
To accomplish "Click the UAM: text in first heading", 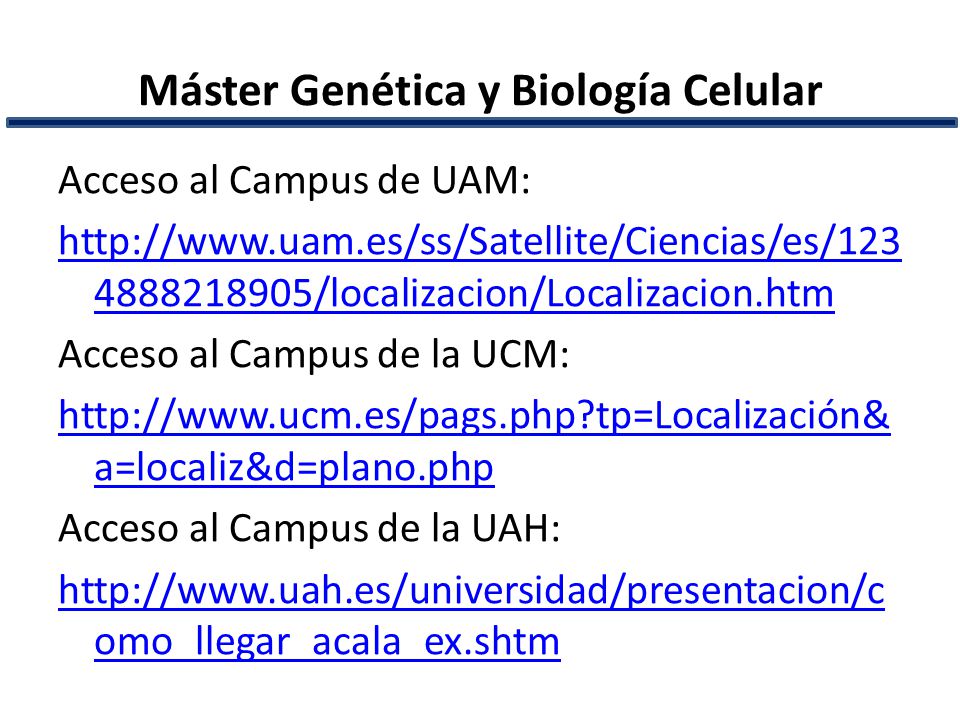I will coord(481,181).
